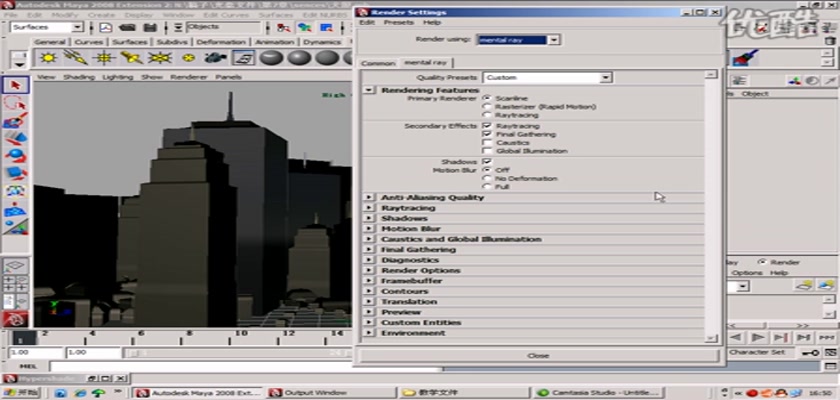Open the Render using dropdown
Image resolution: width=840 pixels, height=400 pixels.
coord(554,40)
